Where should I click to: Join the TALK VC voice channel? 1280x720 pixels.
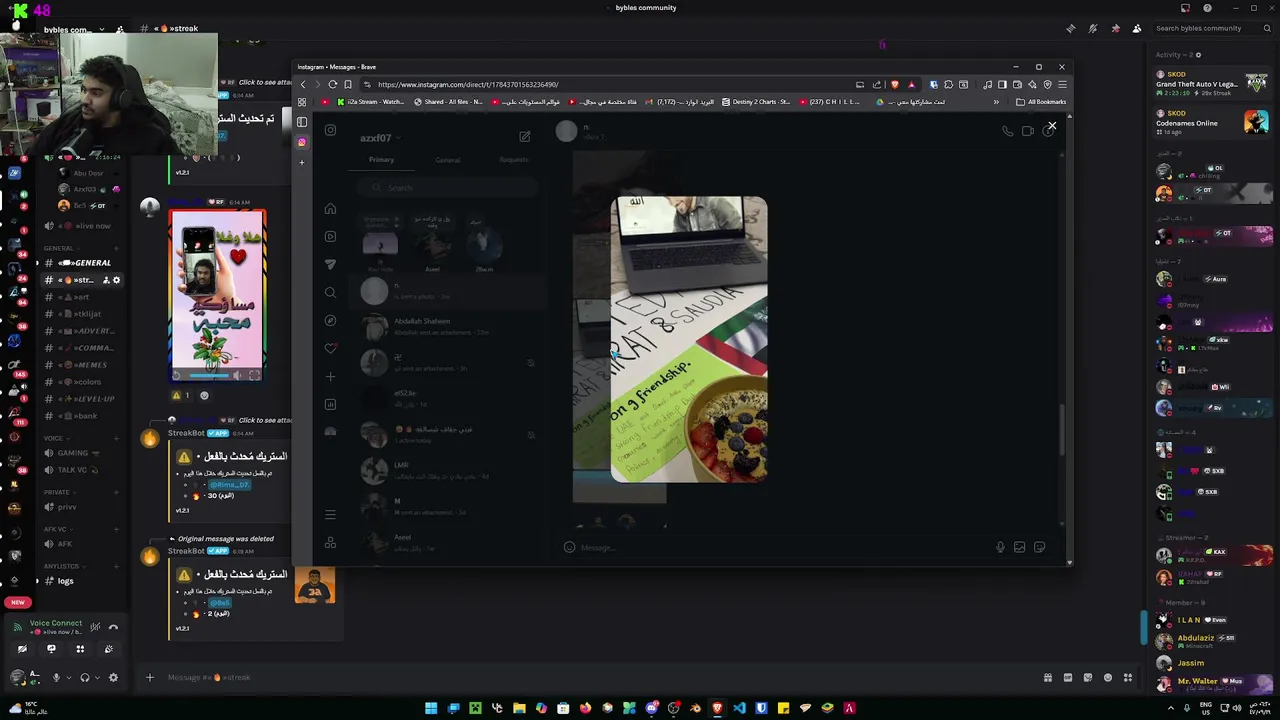(80, 470)
